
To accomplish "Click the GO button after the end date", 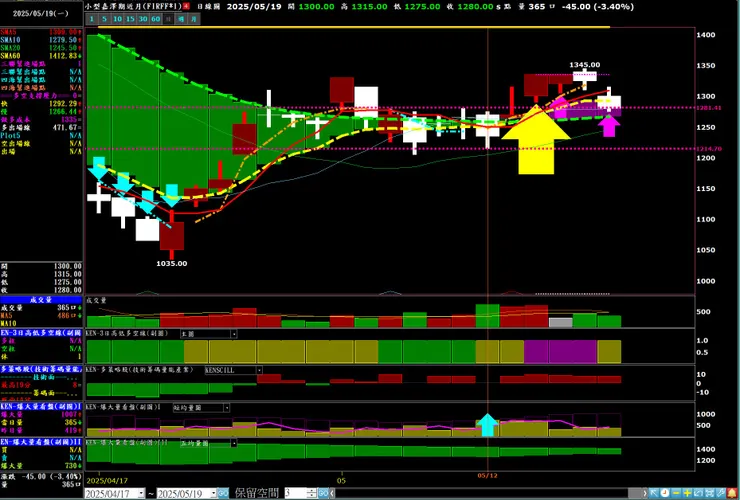I will (223, 493).
